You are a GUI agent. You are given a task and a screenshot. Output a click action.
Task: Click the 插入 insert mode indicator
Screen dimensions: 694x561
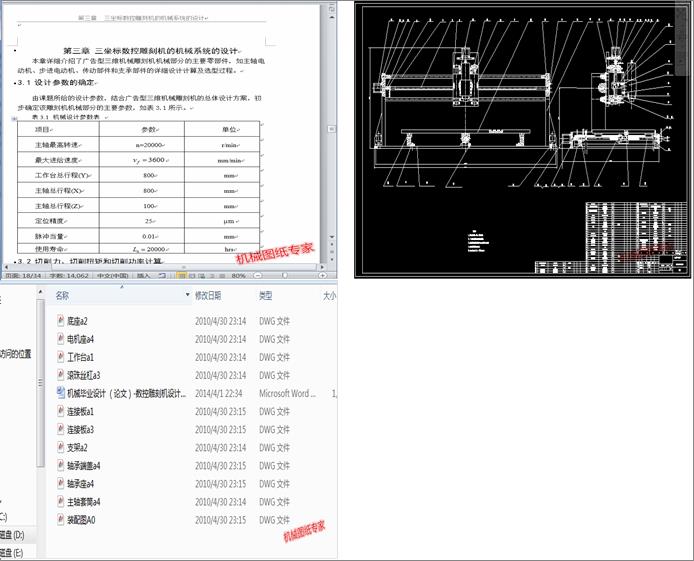coord(143,276)
